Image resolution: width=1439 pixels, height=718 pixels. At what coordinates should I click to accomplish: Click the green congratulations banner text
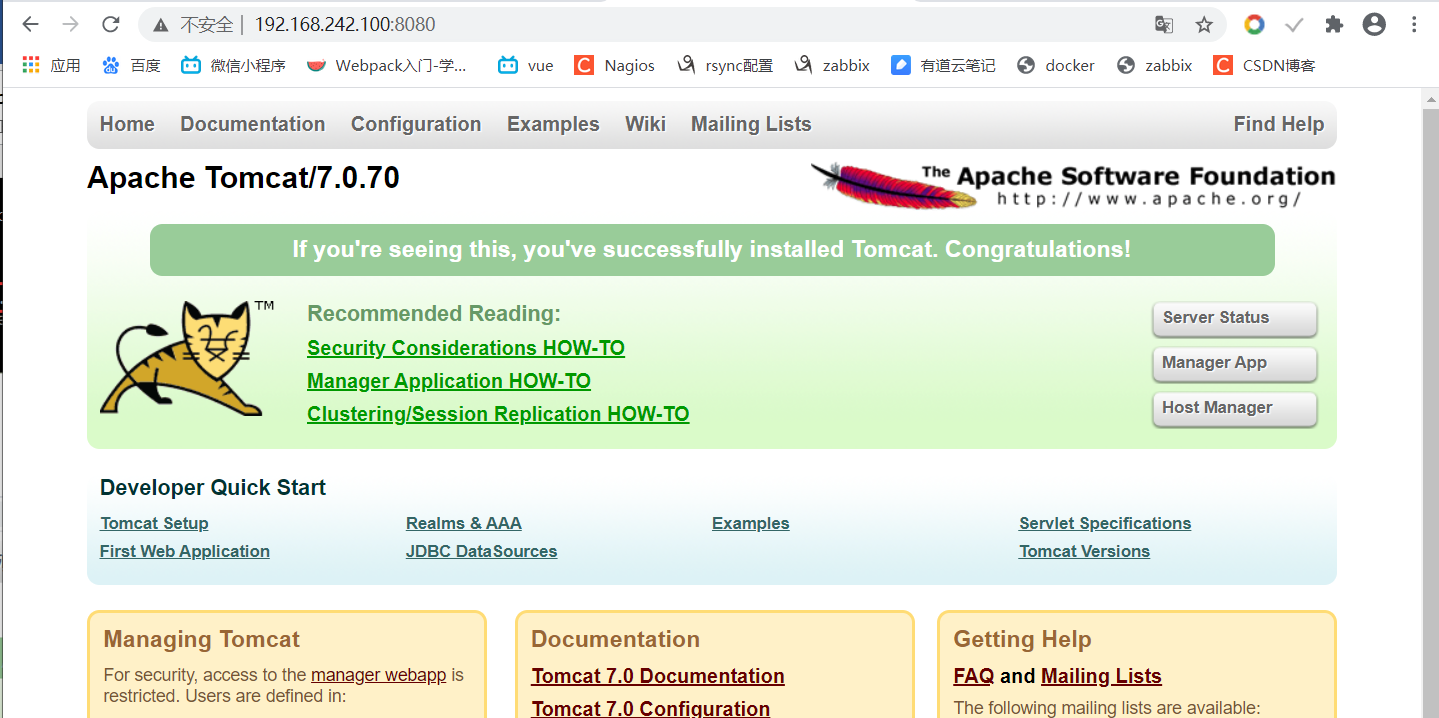(x=712, y=249)
